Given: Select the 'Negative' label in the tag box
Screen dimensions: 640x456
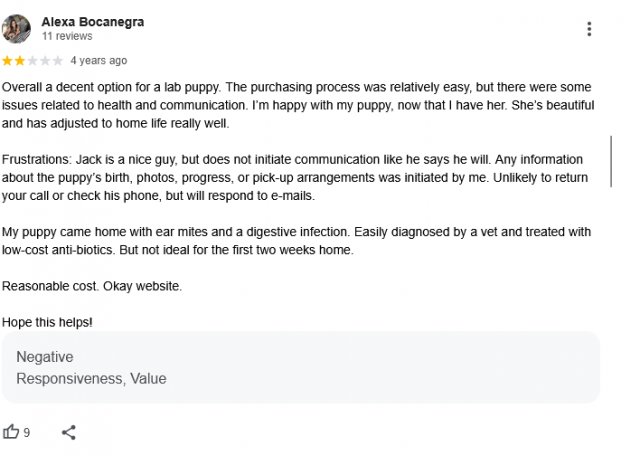Looking at the screenshot, I should tap(45, 357).
